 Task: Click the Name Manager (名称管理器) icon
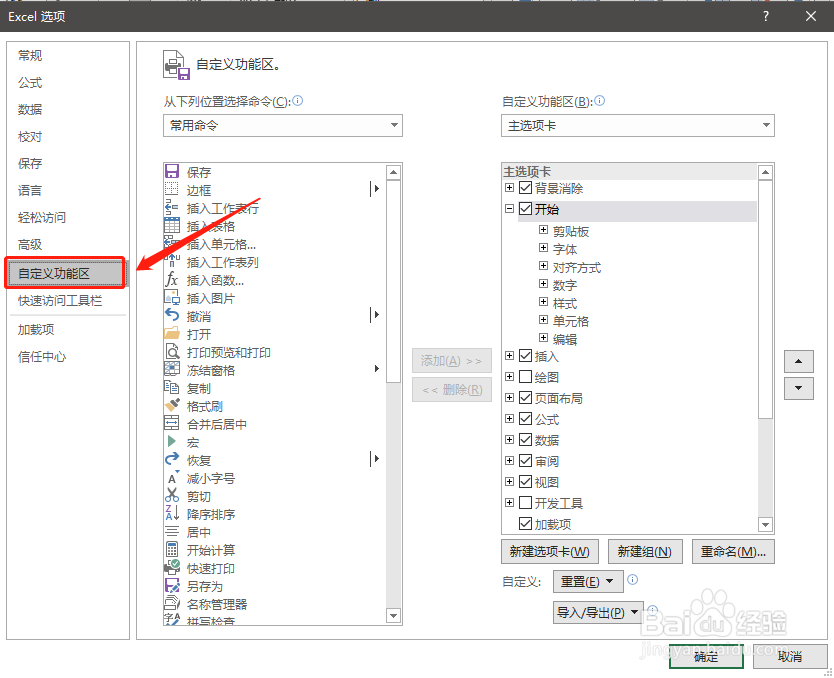tap(172, 603)
